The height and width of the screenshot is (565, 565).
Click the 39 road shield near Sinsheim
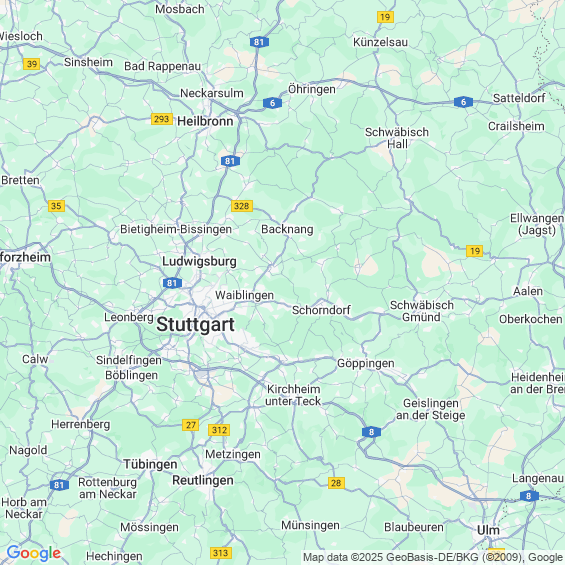32,64
